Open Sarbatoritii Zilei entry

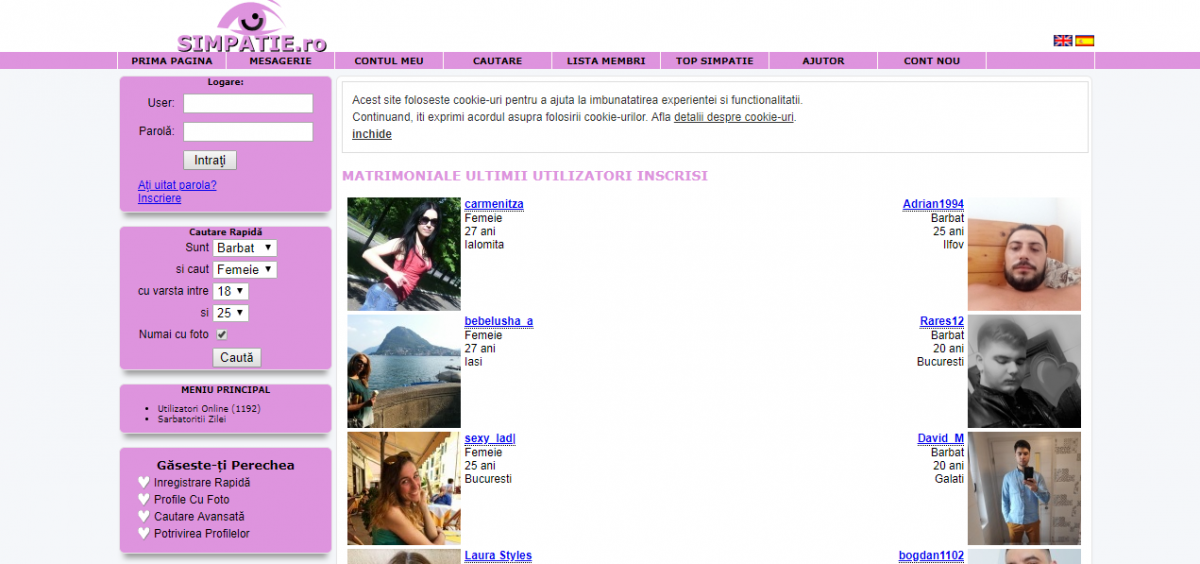click(192, 419)
